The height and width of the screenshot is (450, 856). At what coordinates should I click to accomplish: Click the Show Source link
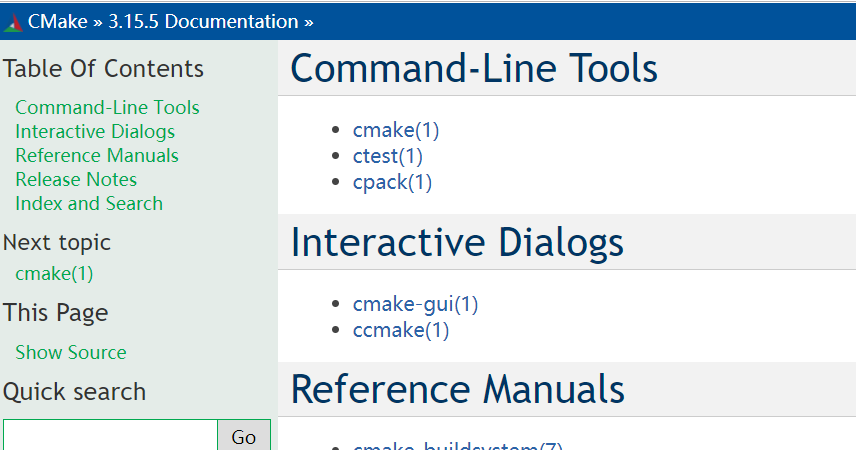[70, 352]
